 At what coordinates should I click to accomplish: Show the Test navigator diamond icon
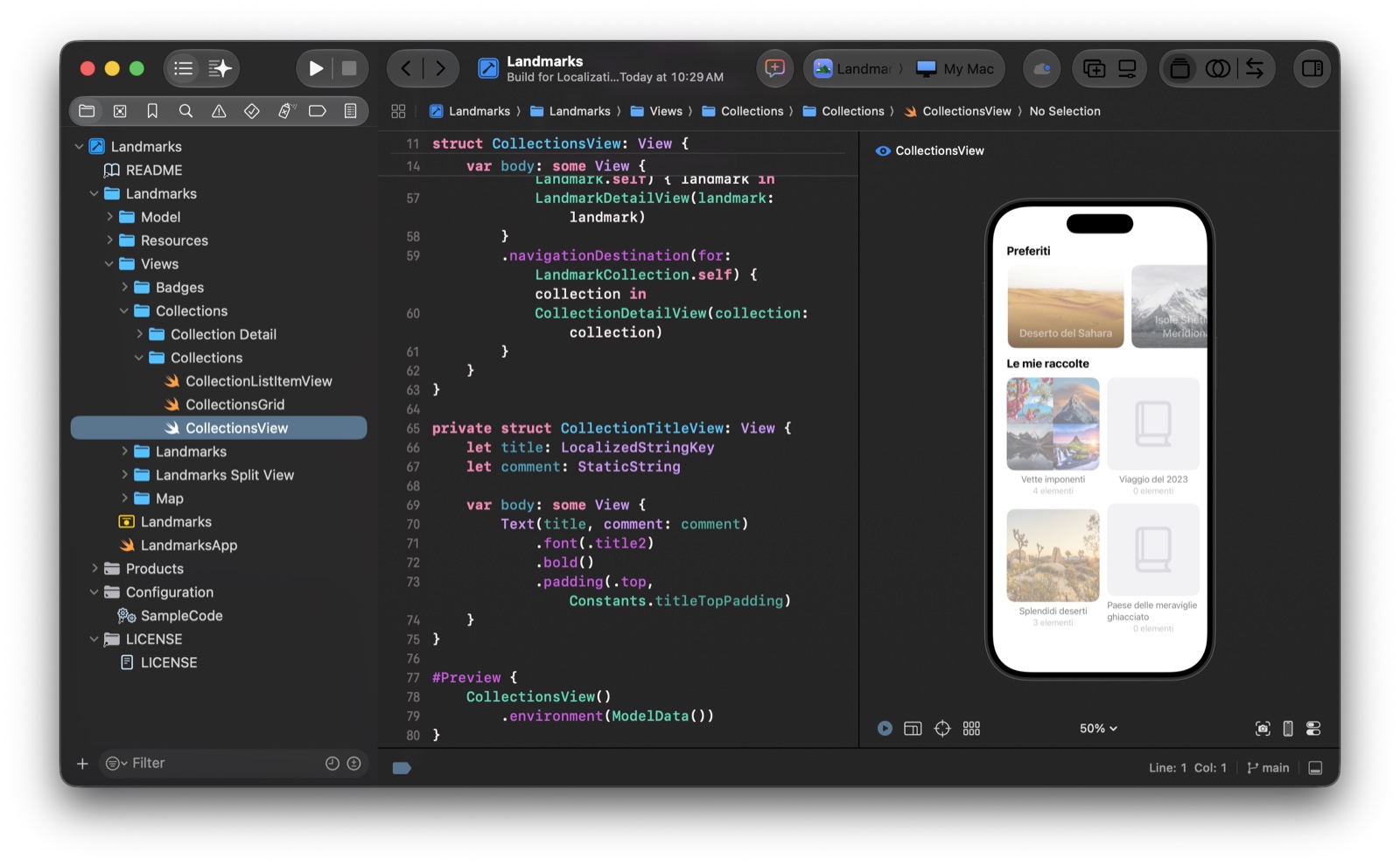click(x=251, y=111)
